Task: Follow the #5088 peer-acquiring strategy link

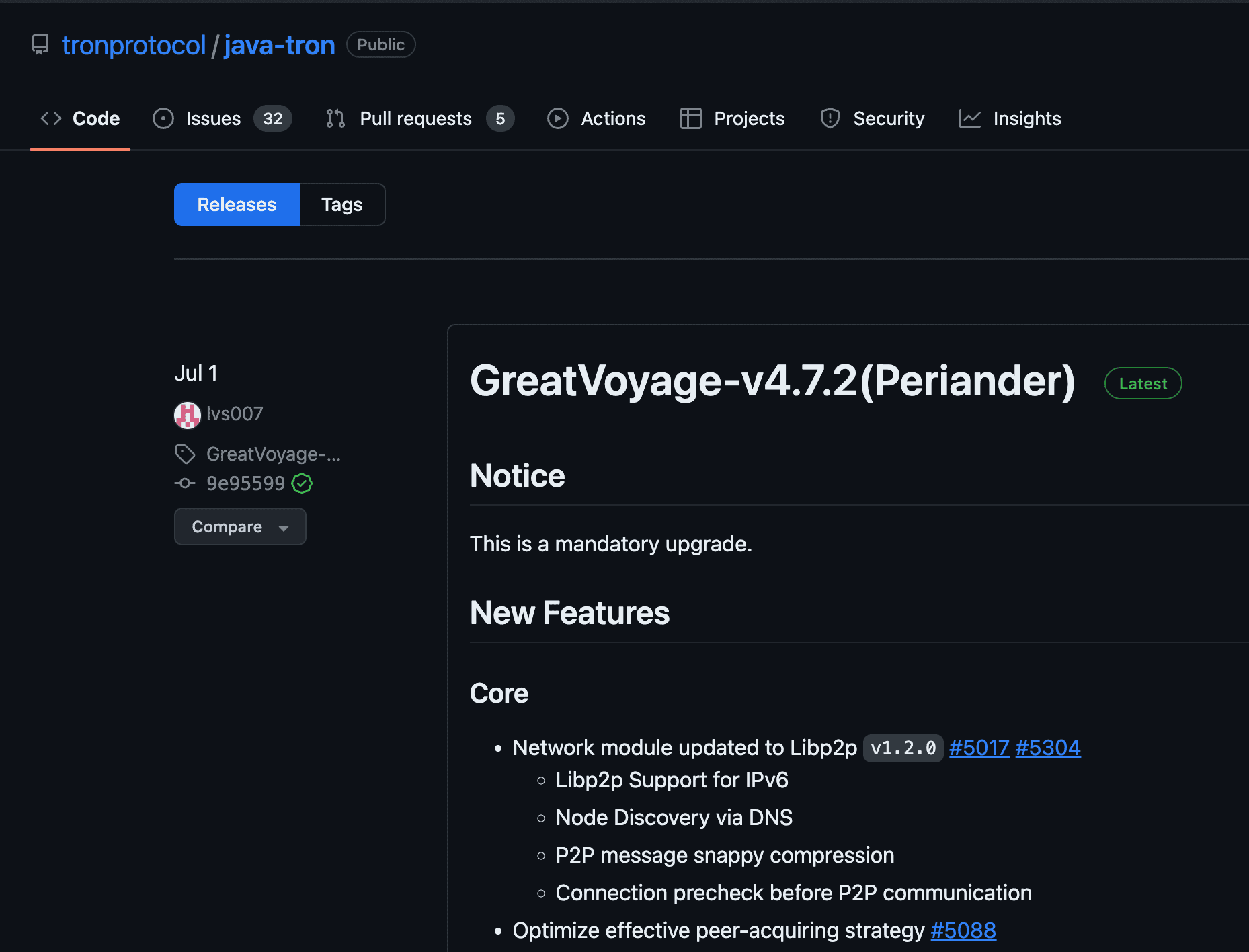Action: tap(963, 930)
